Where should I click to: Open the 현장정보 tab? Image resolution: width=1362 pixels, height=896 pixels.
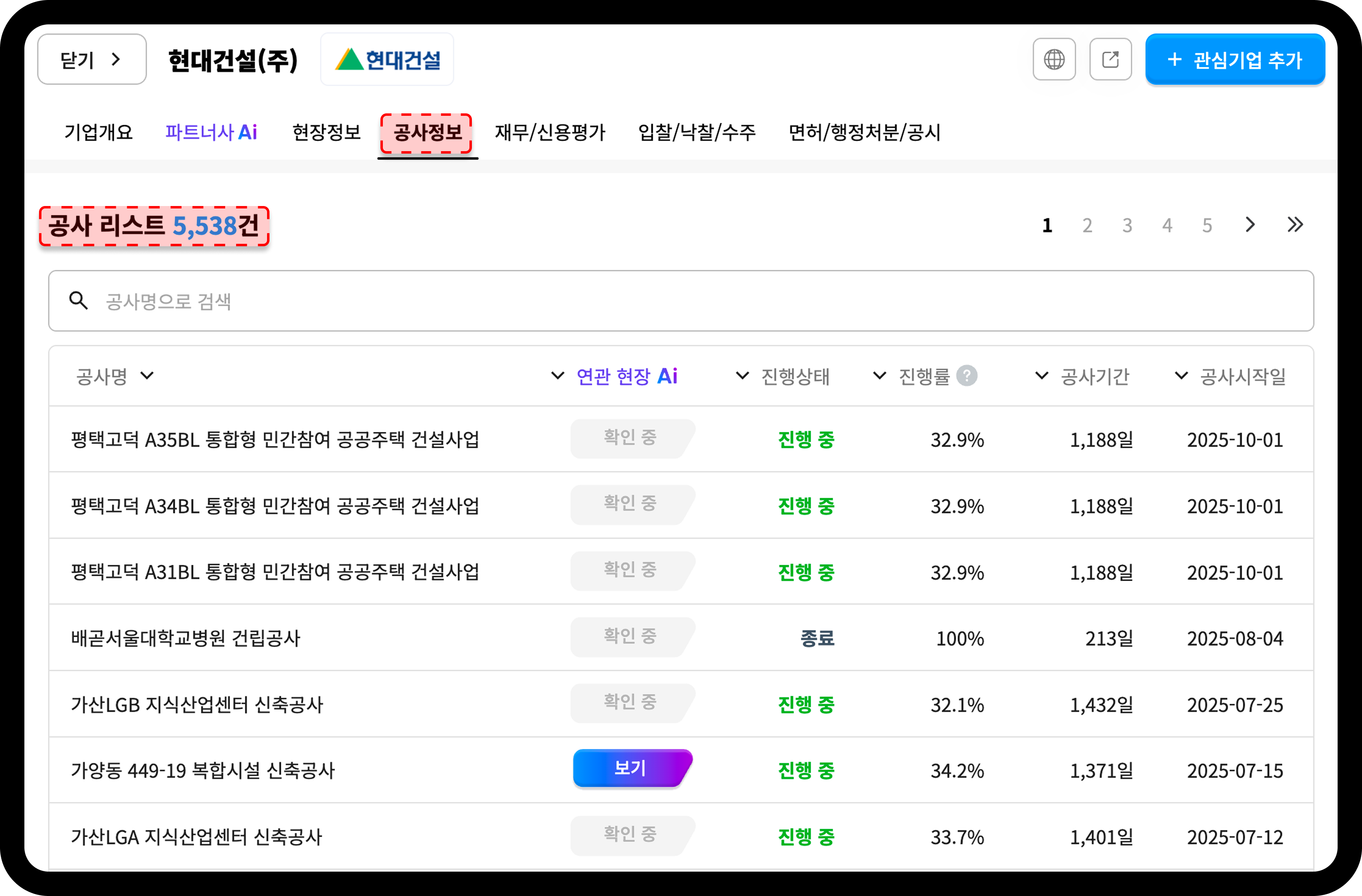(326, 133)
